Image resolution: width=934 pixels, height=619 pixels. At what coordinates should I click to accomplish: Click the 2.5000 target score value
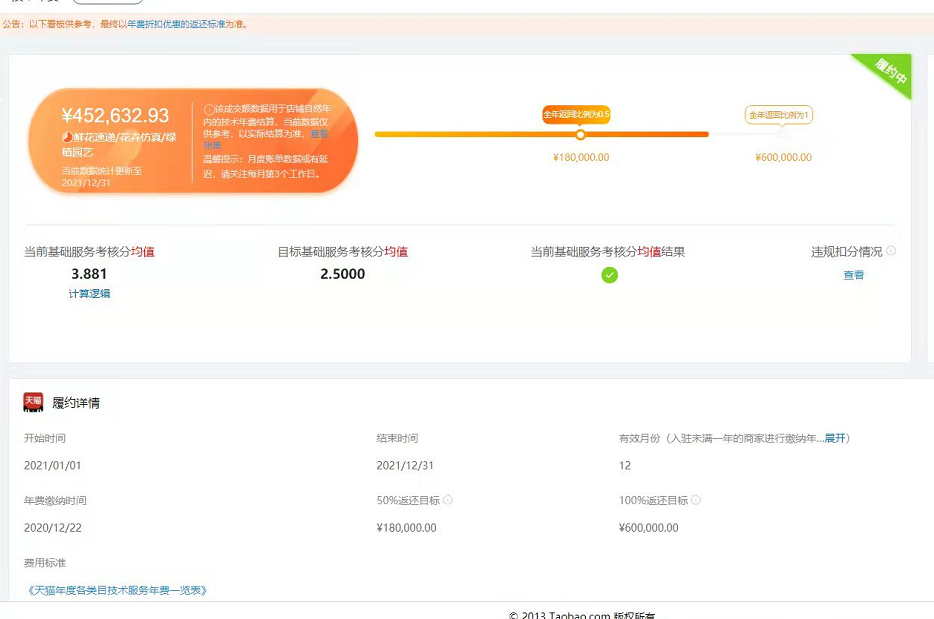(x=343, y=273)
